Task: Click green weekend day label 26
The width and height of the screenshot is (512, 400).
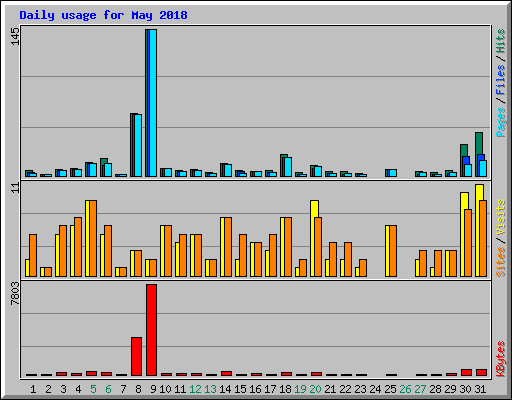Action: click(405, 389)
